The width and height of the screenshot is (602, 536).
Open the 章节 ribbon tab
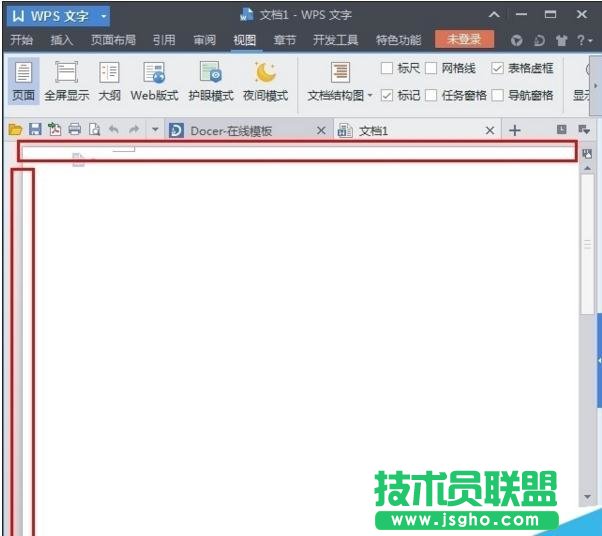tap(284, 40)
